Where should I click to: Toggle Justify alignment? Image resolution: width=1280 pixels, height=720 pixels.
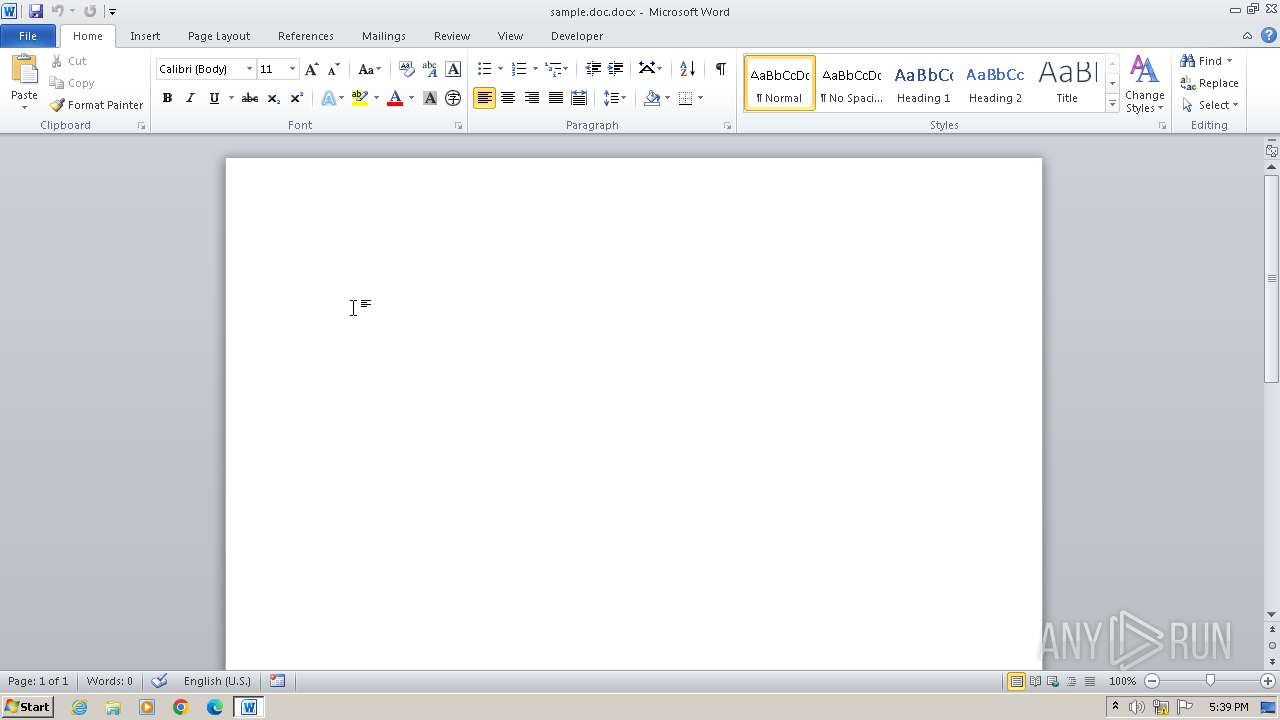point(555,98)
